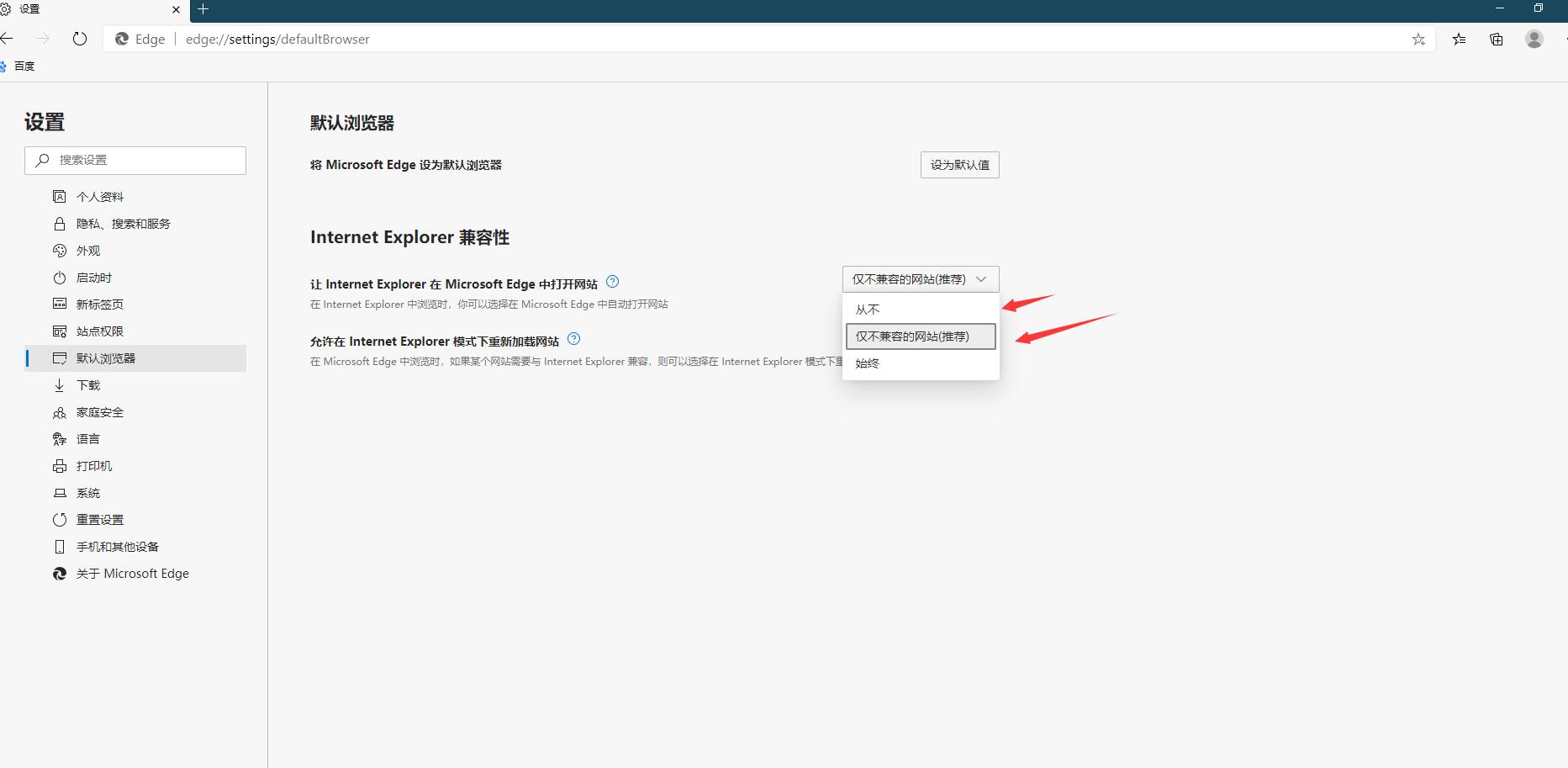This screenshot has width=1568, height=768.
Task: Open 系统 settings section
Action: 136,493
